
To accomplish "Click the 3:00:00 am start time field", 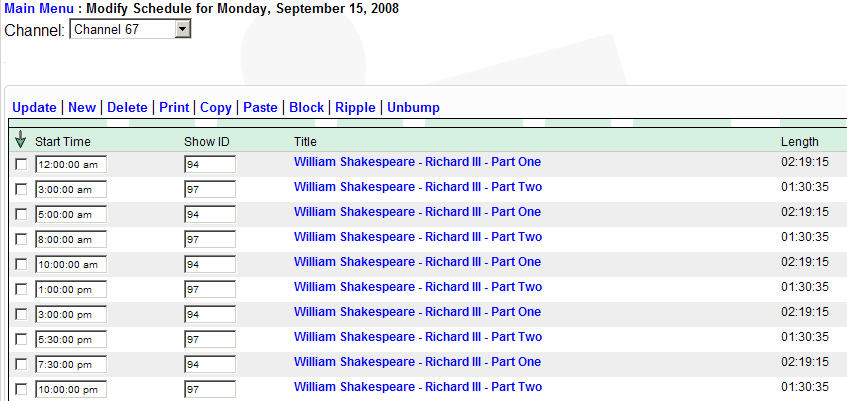I will [71, 189].
